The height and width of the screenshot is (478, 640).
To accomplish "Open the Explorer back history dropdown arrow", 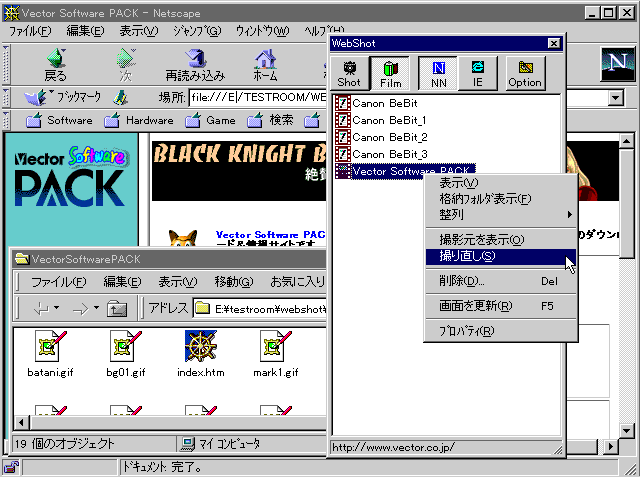I will pyautogui.click(x=57, y=308).
